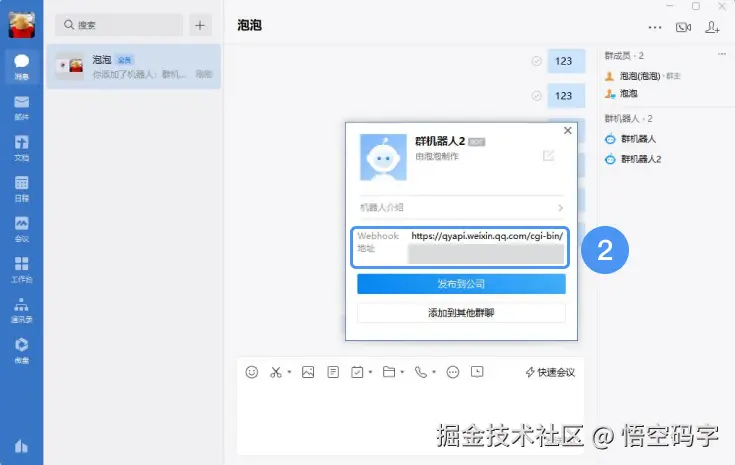This screenshot has width=735, height=465.
Task: Click the 添加到其他群聊 button
Action: (461, 313)
